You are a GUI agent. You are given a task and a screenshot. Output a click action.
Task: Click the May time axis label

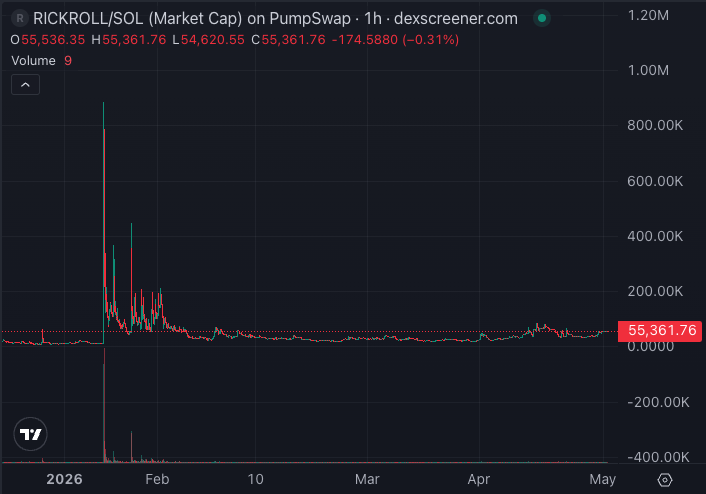pos(602,479)
